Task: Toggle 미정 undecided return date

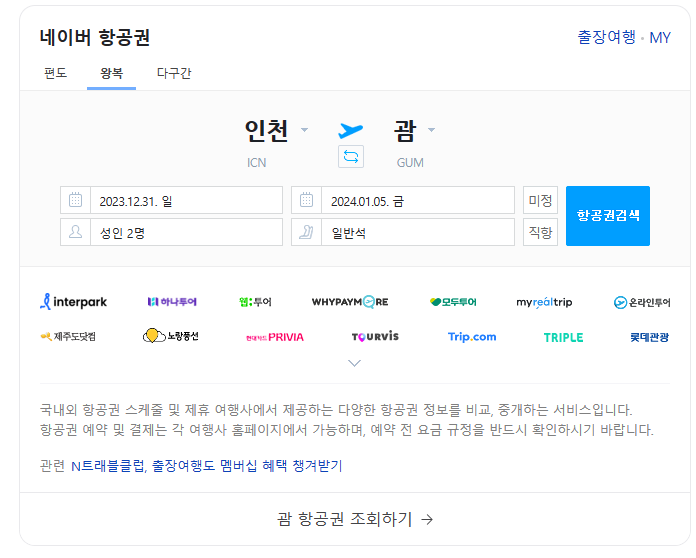Action: tap(540, 200)
